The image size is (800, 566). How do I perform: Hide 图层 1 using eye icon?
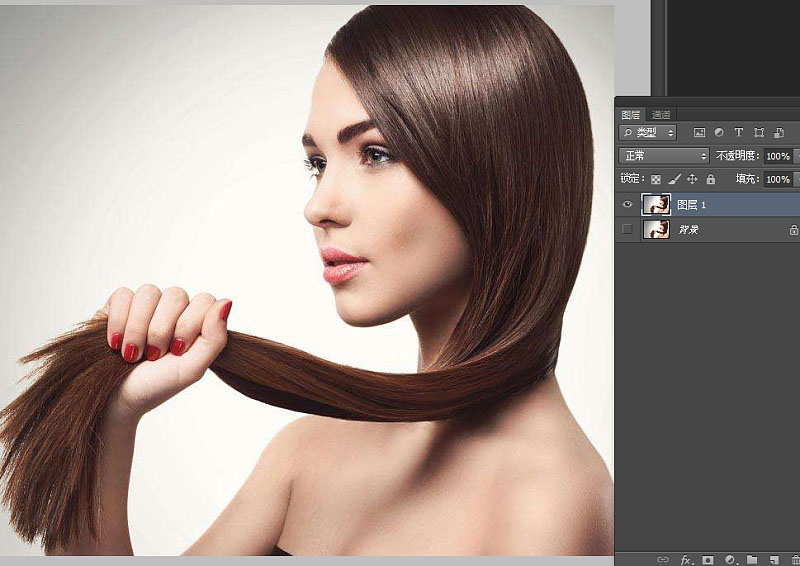(x=627, y=204)
